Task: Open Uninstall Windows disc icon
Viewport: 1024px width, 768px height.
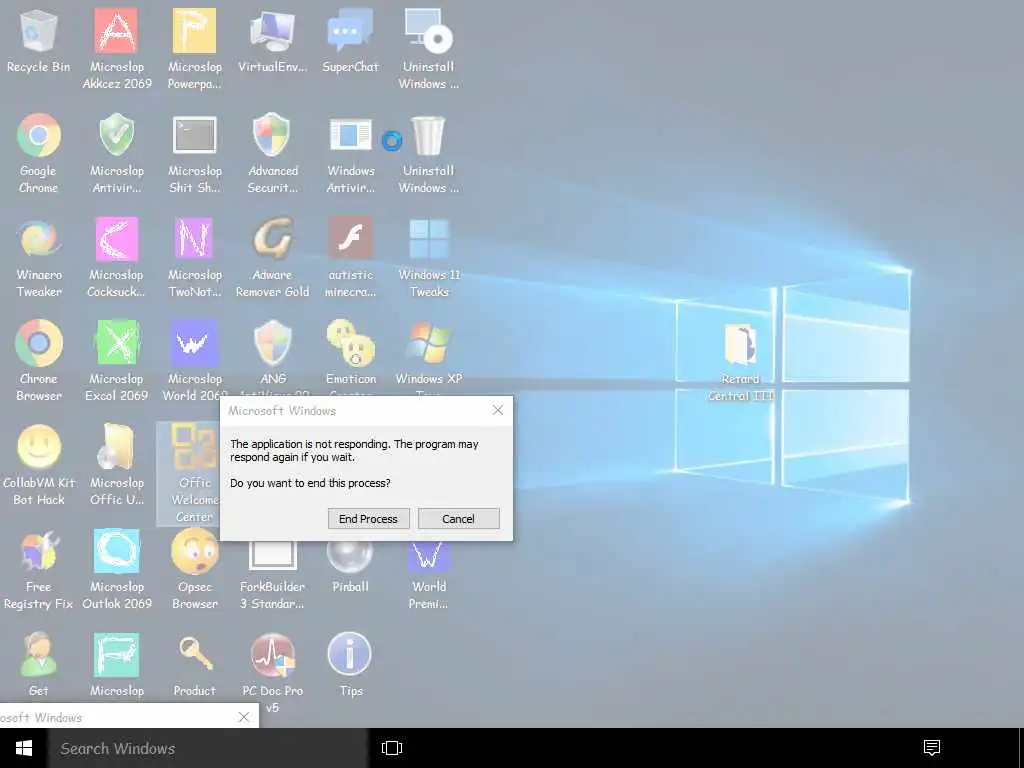Action: [428, 31]
